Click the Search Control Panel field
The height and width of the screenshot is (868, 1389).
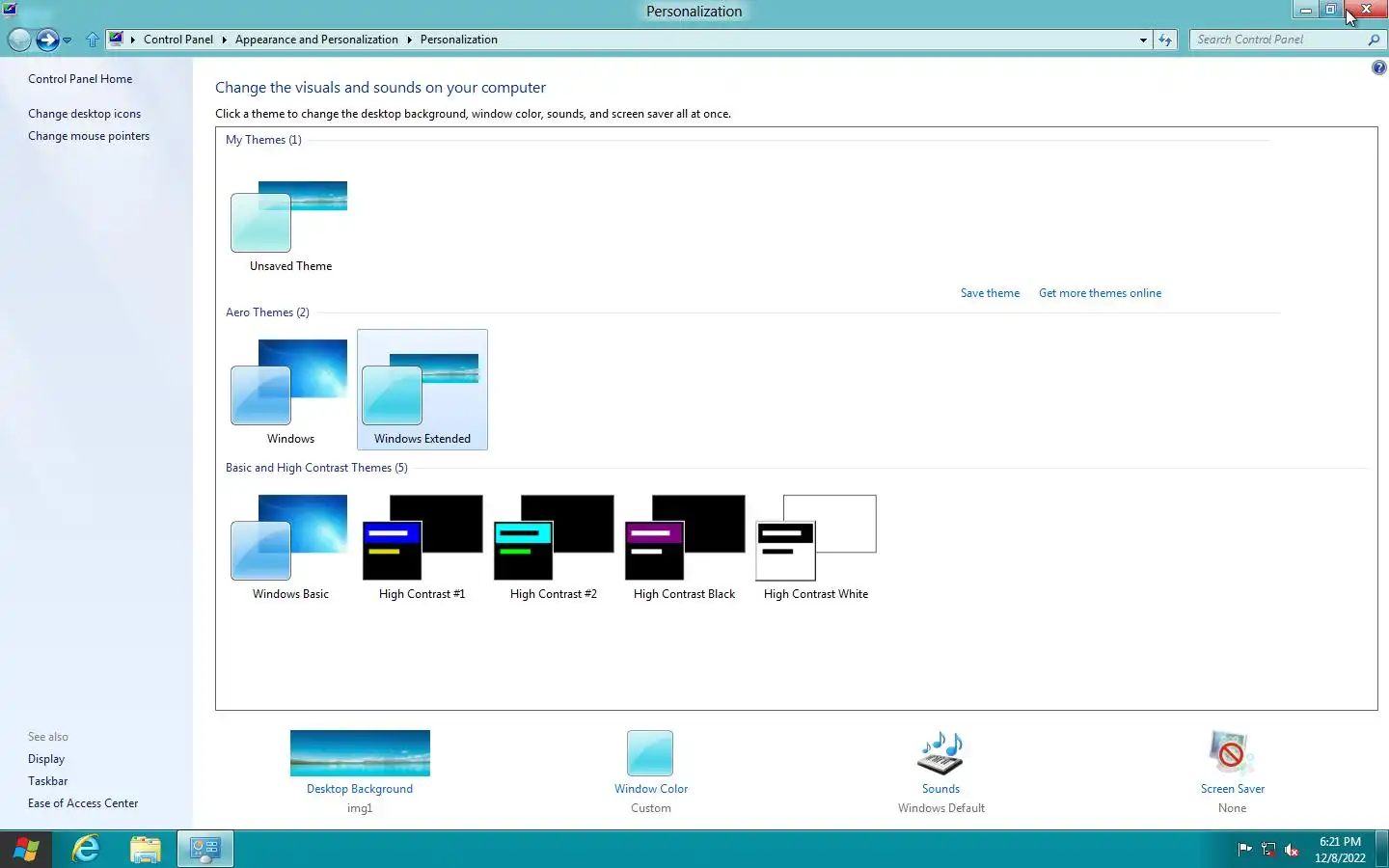(1276, 40)
